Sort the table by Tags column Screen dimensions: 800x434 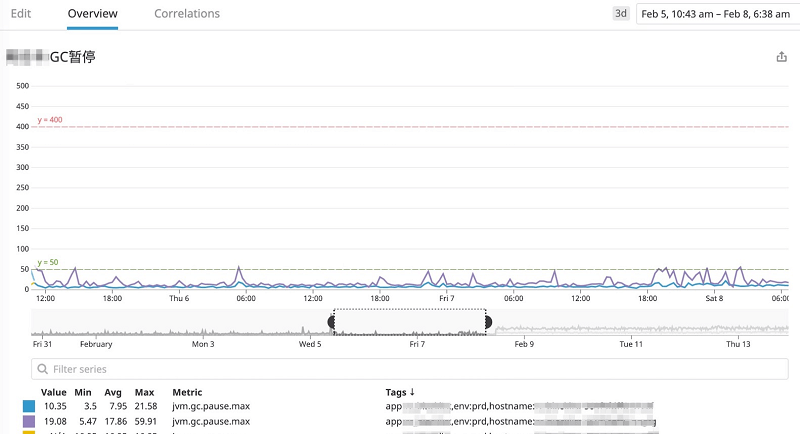tap(400, 392)
